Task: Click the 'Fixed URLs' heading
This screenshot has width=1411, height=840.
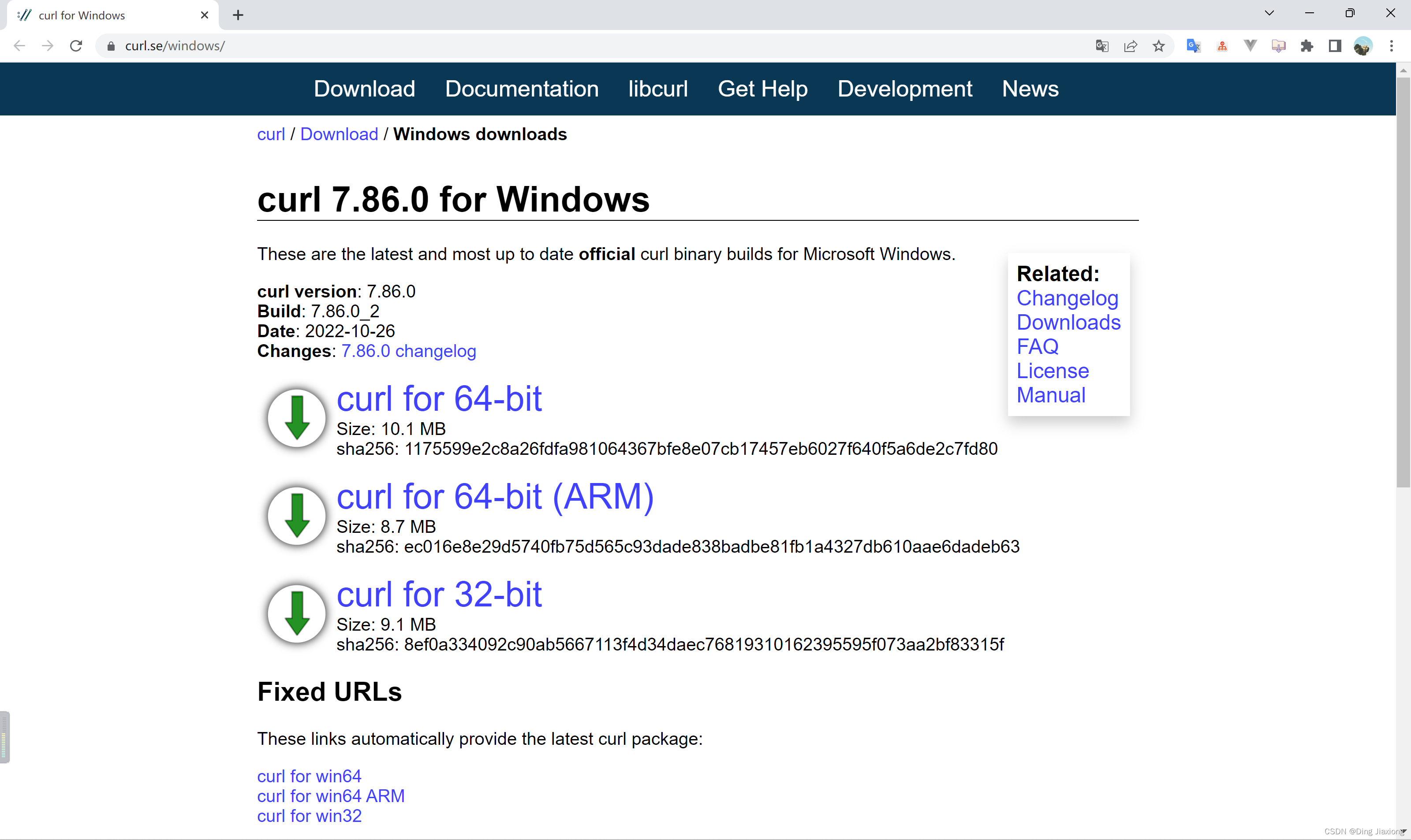Action: (x=329, y=691)
